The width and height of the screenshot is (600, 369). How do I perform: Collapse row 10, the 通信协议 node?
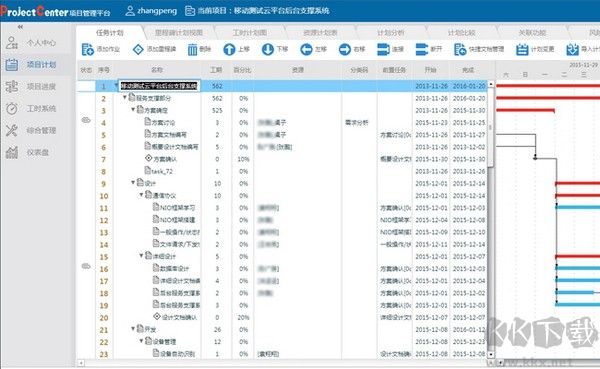point(141,195)
